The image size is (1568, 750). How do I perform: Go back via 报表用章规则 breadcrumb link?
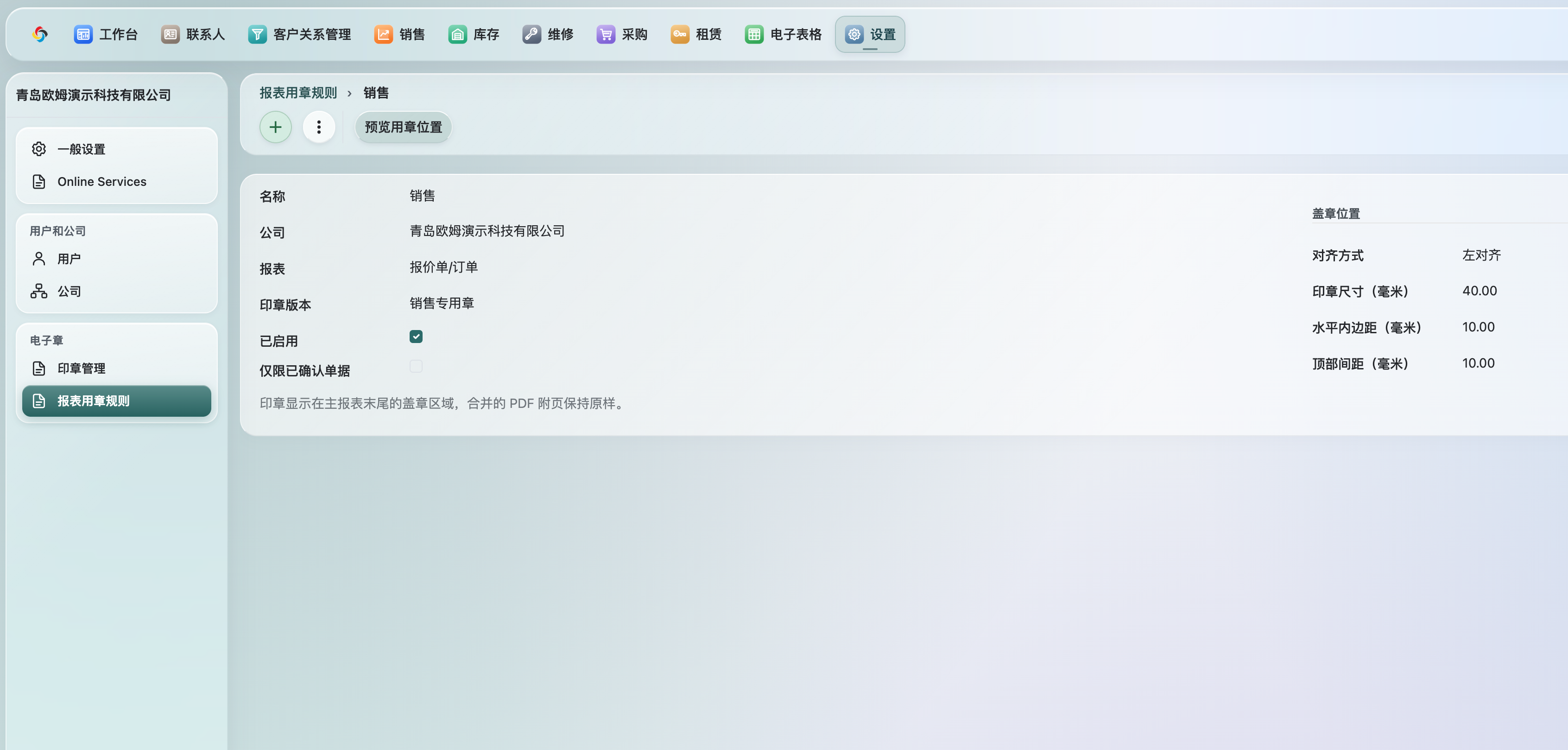[298, 93]
